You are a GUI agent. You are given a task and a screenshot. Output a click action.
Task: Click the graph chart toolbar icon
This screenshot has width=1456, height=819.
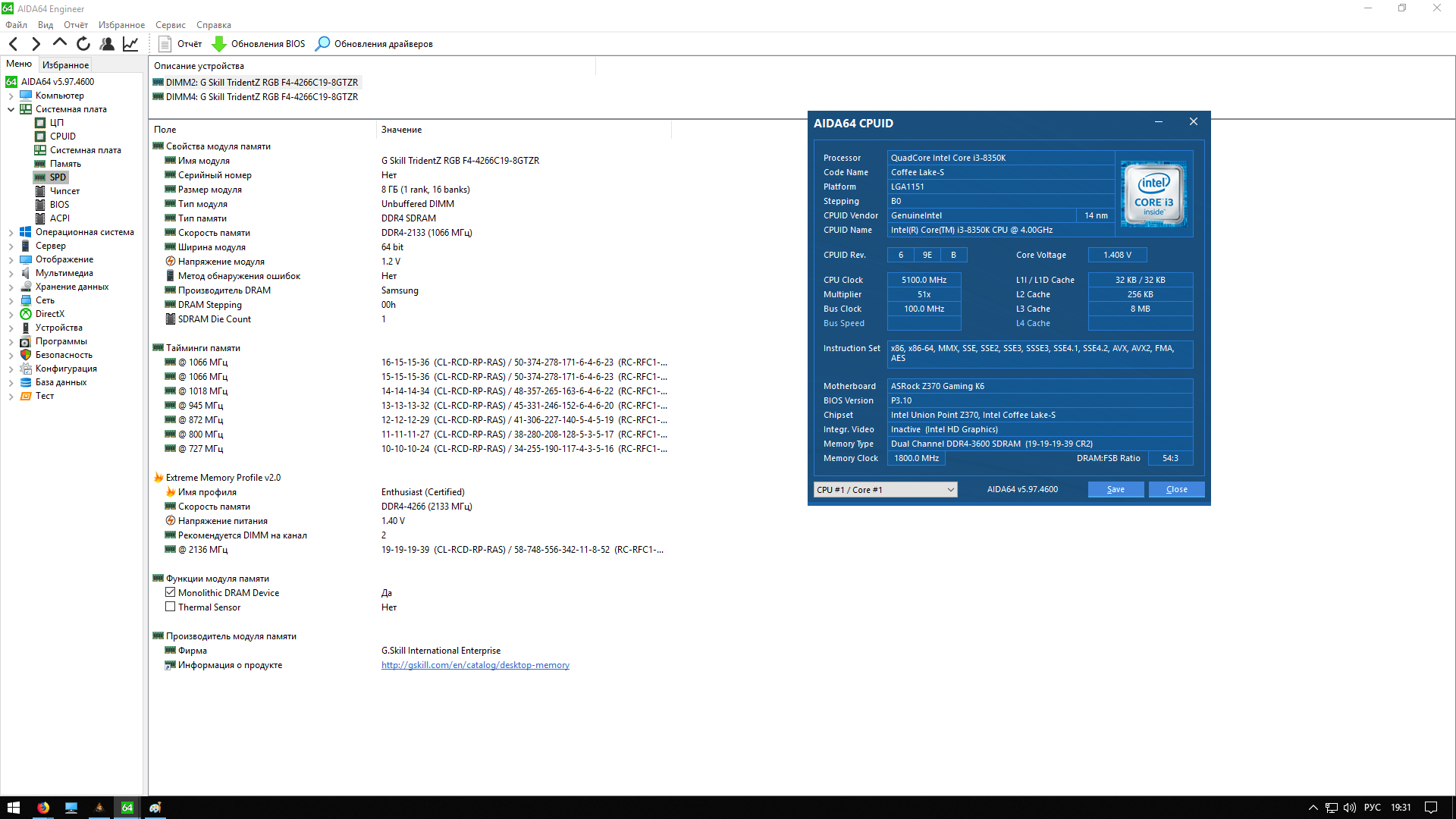point(130,44)
